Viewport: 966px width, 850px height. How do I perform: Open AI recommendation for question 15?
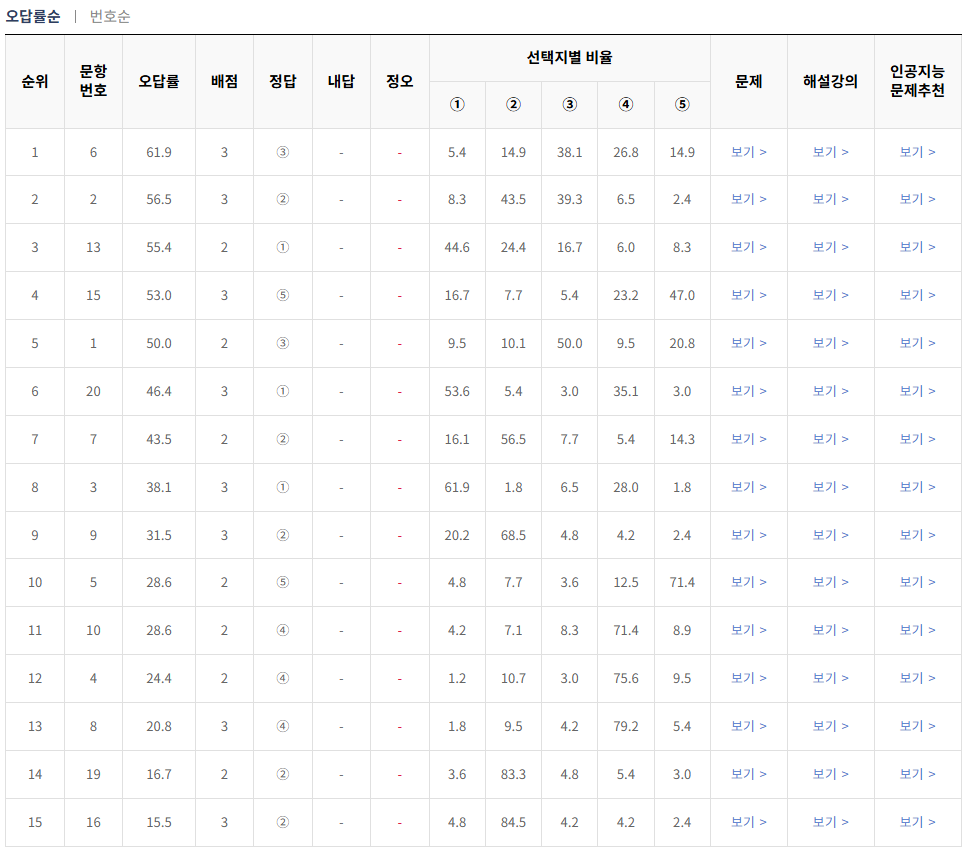coord(917,295)
